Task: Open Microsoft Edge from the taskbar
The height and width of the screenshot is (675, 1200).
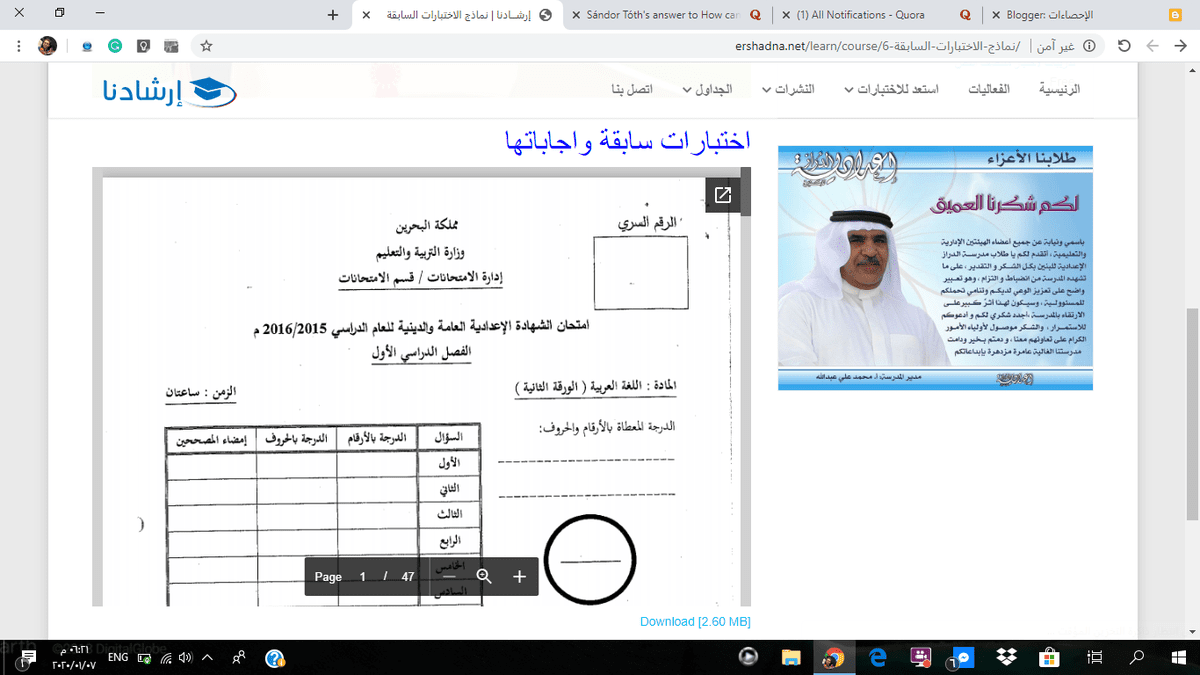Action: 879,658
